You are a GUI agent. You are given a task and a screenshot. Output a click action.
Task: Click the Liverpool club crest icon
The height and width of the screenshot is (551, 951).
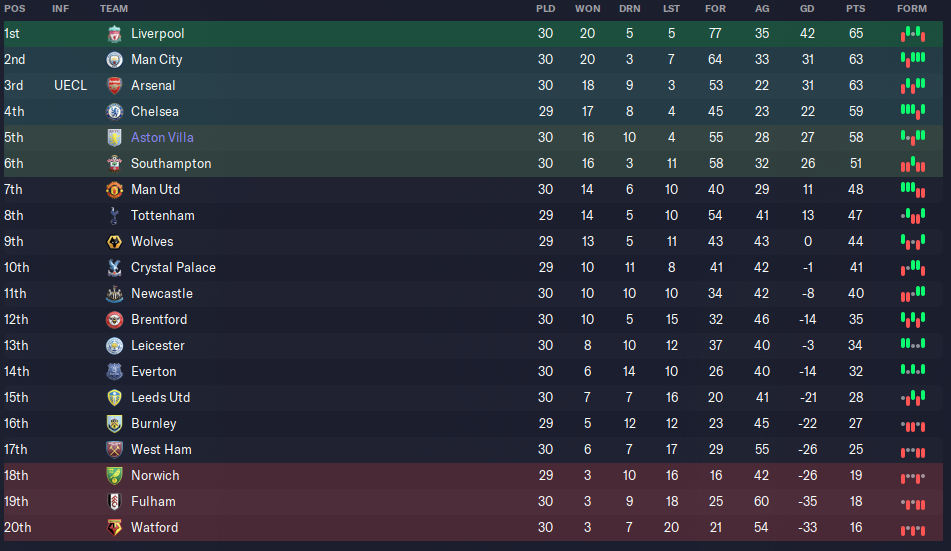tap(114, 34)
